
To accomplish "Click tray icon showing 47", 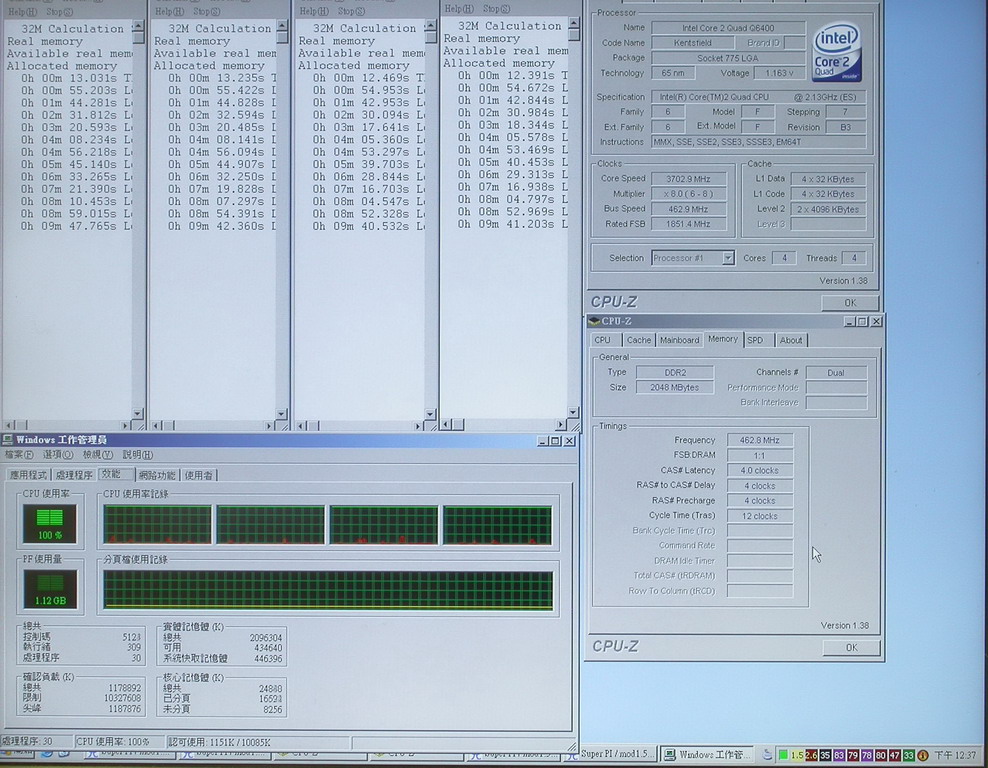I will click(894, 755).
